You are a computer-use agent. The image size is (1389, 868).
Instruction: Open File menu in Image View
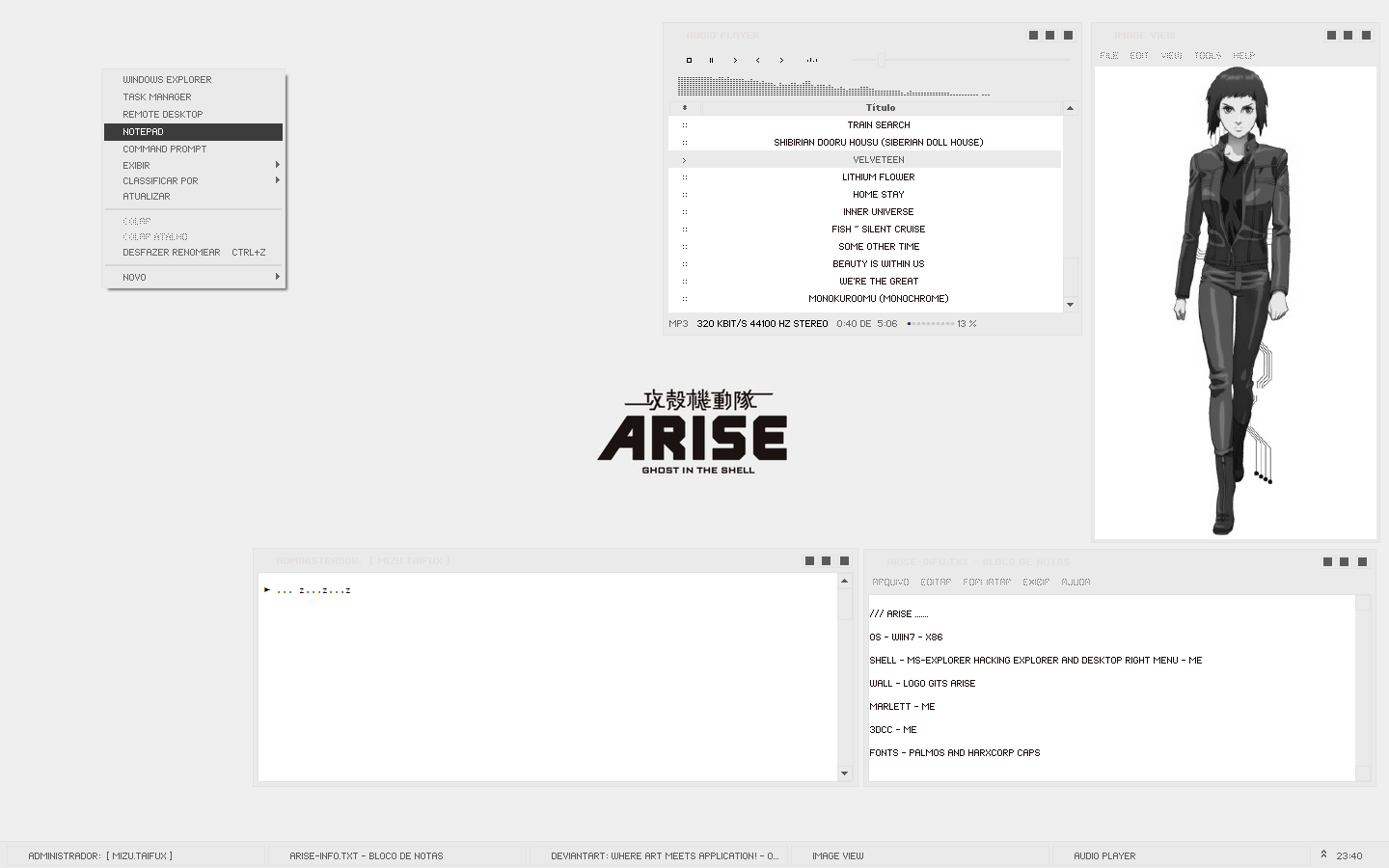(x=1109, y=56)
